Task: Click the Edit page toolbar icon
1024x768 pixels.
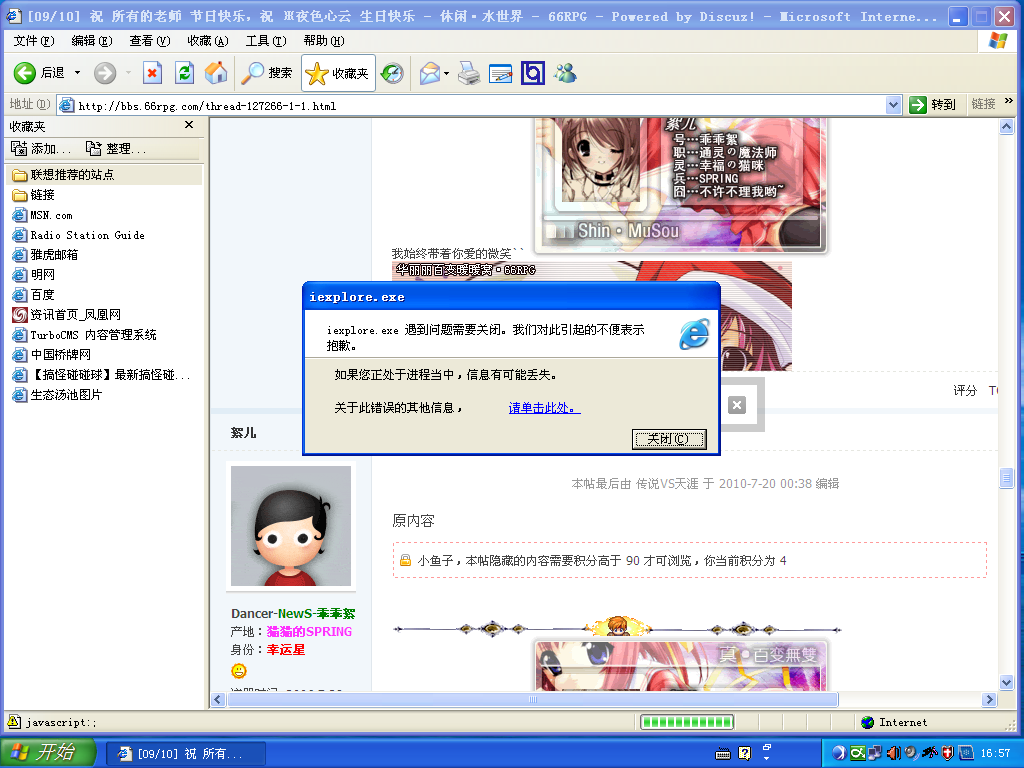Action: pyautogui.click(x=501, y=73)
